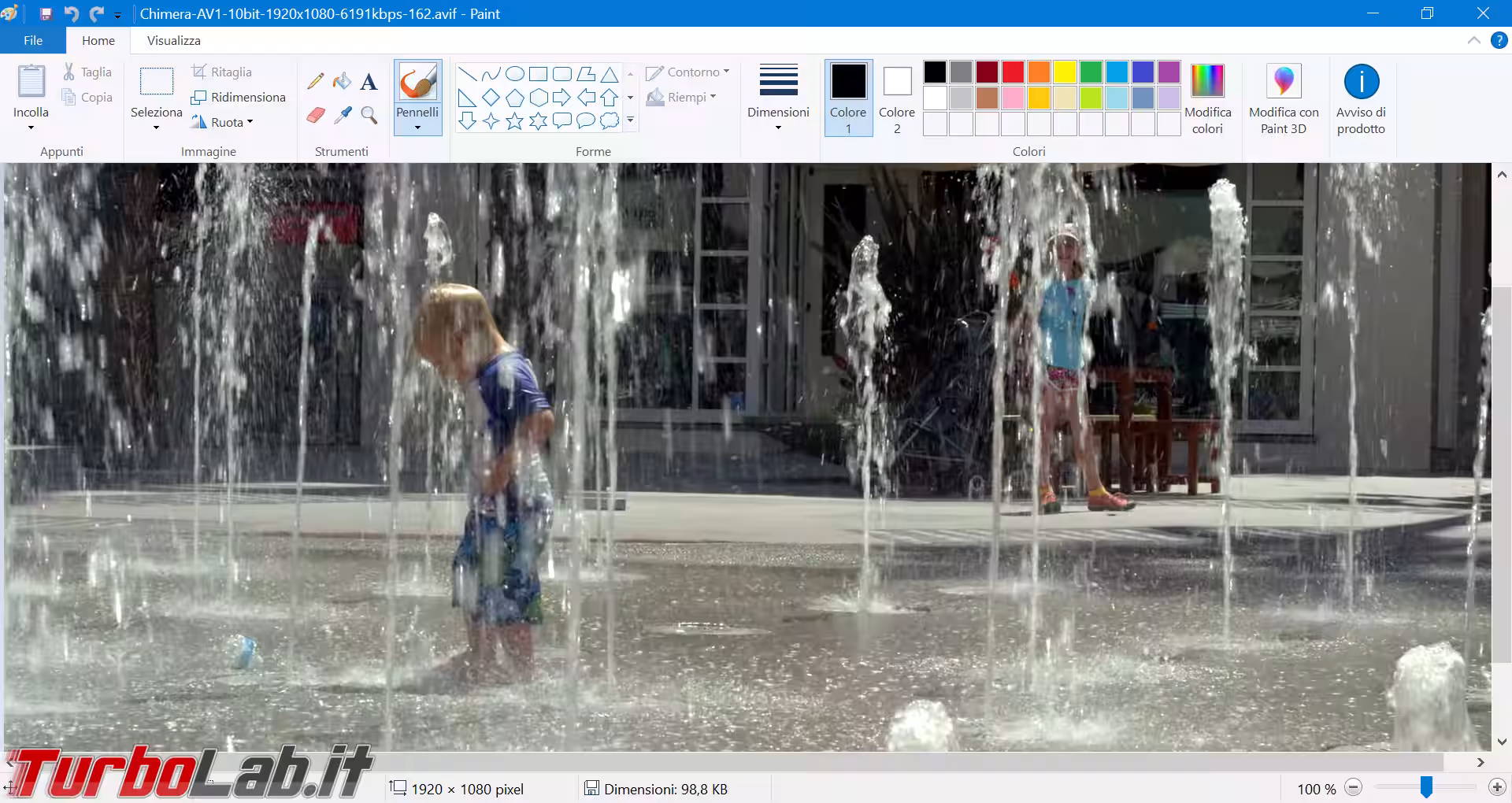This screenshot has width=1512, height=803.
Task: Collapse the ribbon with the chevron
Action: [1473, 40]
